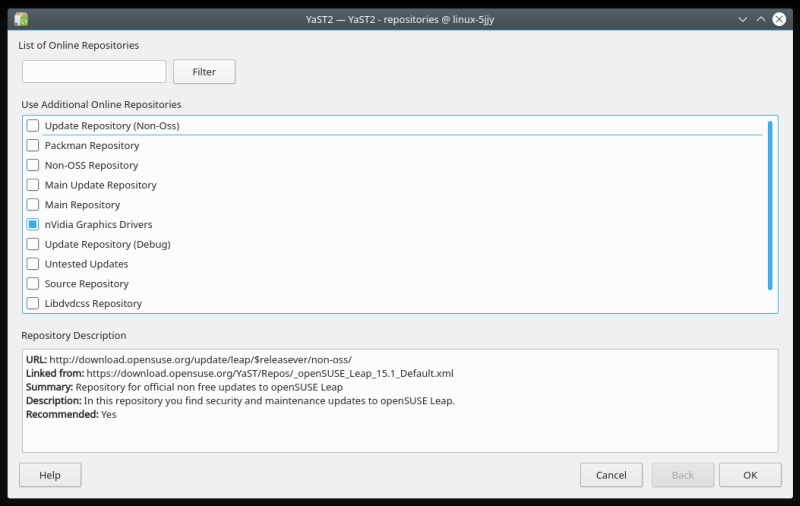Select the Packman Repository row label
This screenshot has height=506, width=800.
click(92, 145)
